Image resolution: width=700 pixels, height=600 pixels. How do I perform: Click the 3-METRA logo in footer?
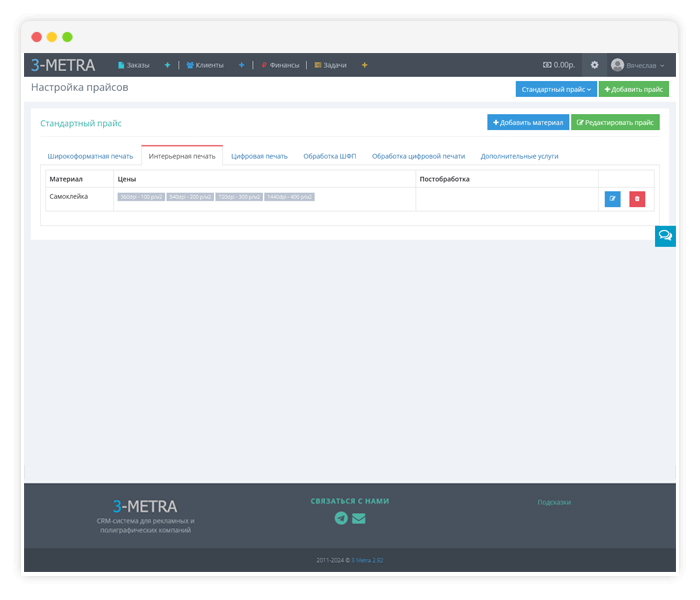(x=145, y=506)
